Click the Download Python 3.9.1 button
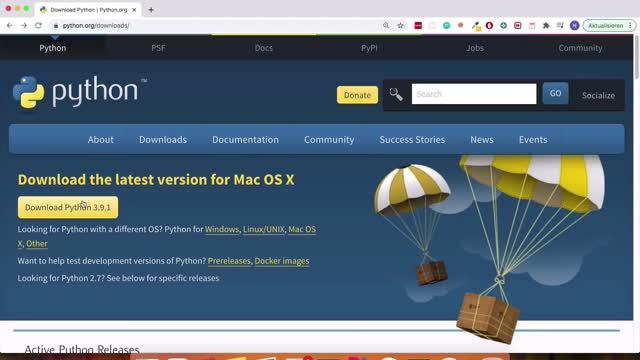The width and height of the screenshot is (640, 360). click(68, 207)
